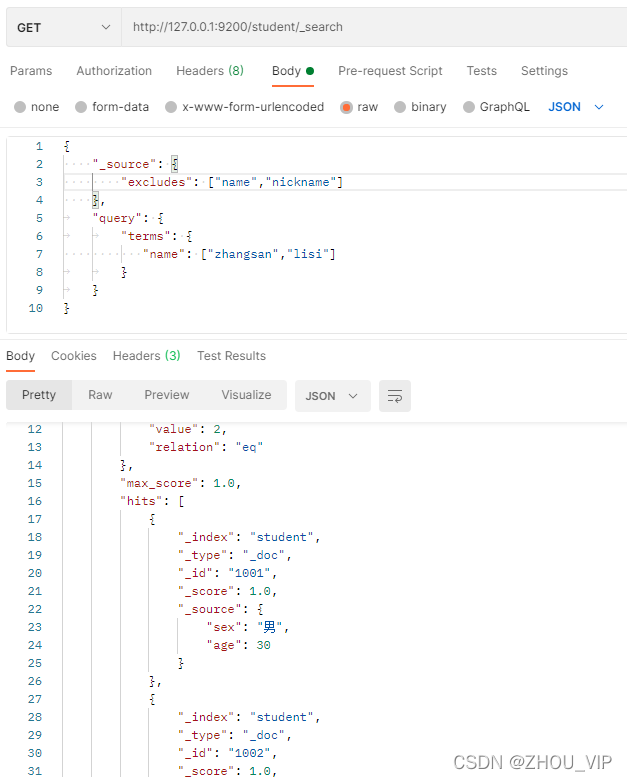Select the response Body tab
The height and width of the screenshot is (781, 627).
point(20,356)
